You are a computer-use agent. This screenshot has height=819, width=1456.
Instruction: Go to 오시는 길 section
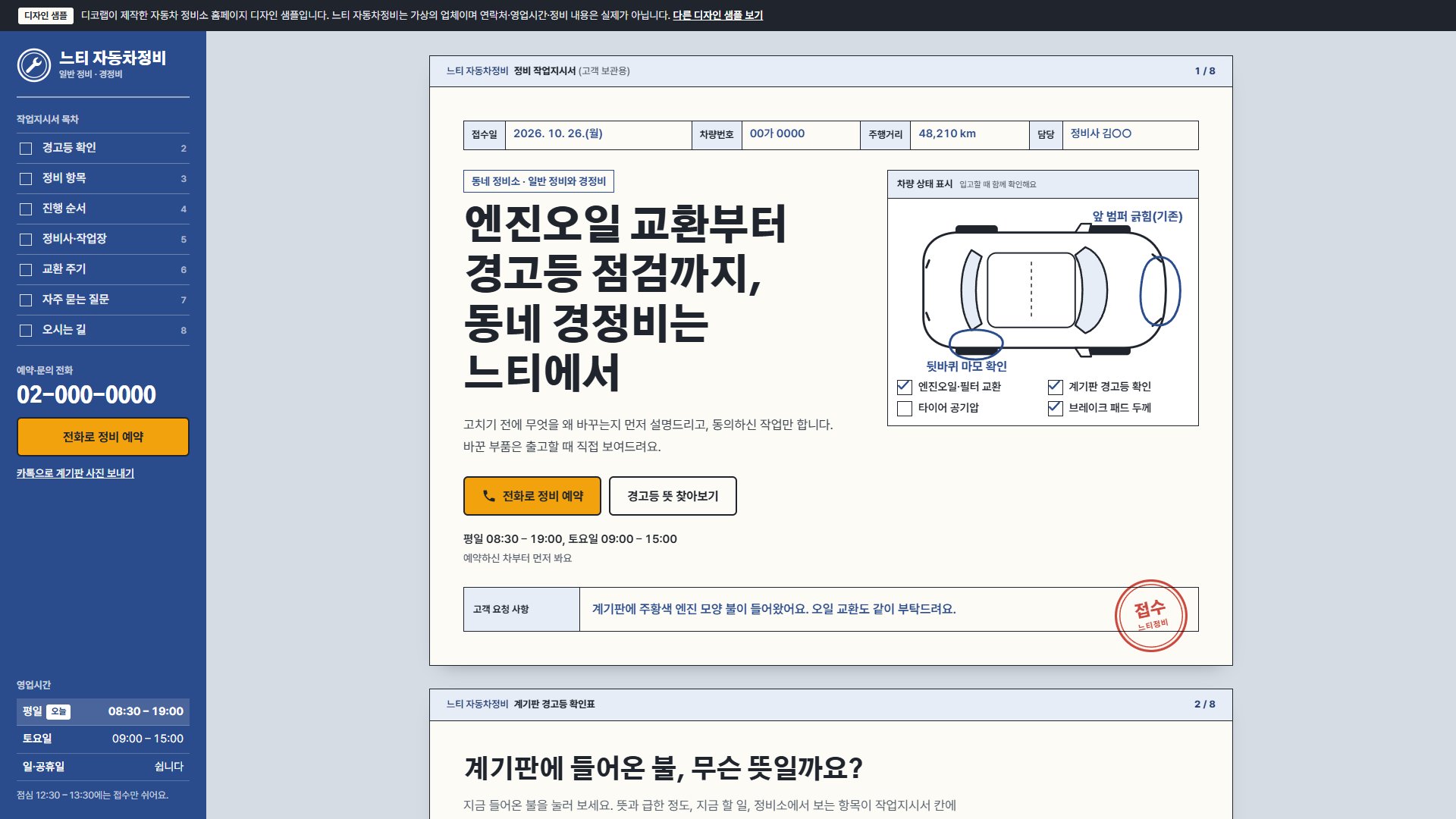[x=103, y=330]
